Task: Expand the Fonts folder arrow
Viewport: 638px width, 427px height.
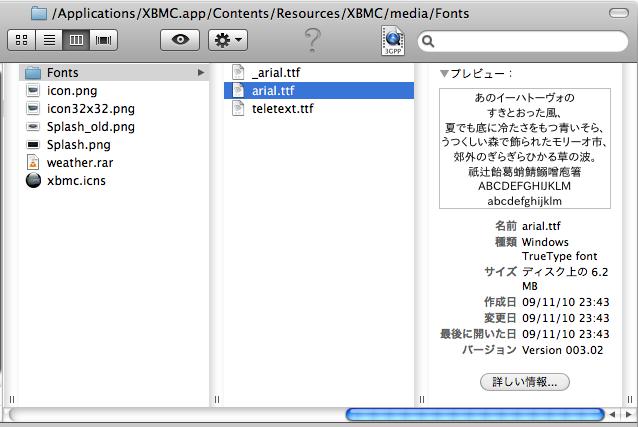Action: pos(201,73)
